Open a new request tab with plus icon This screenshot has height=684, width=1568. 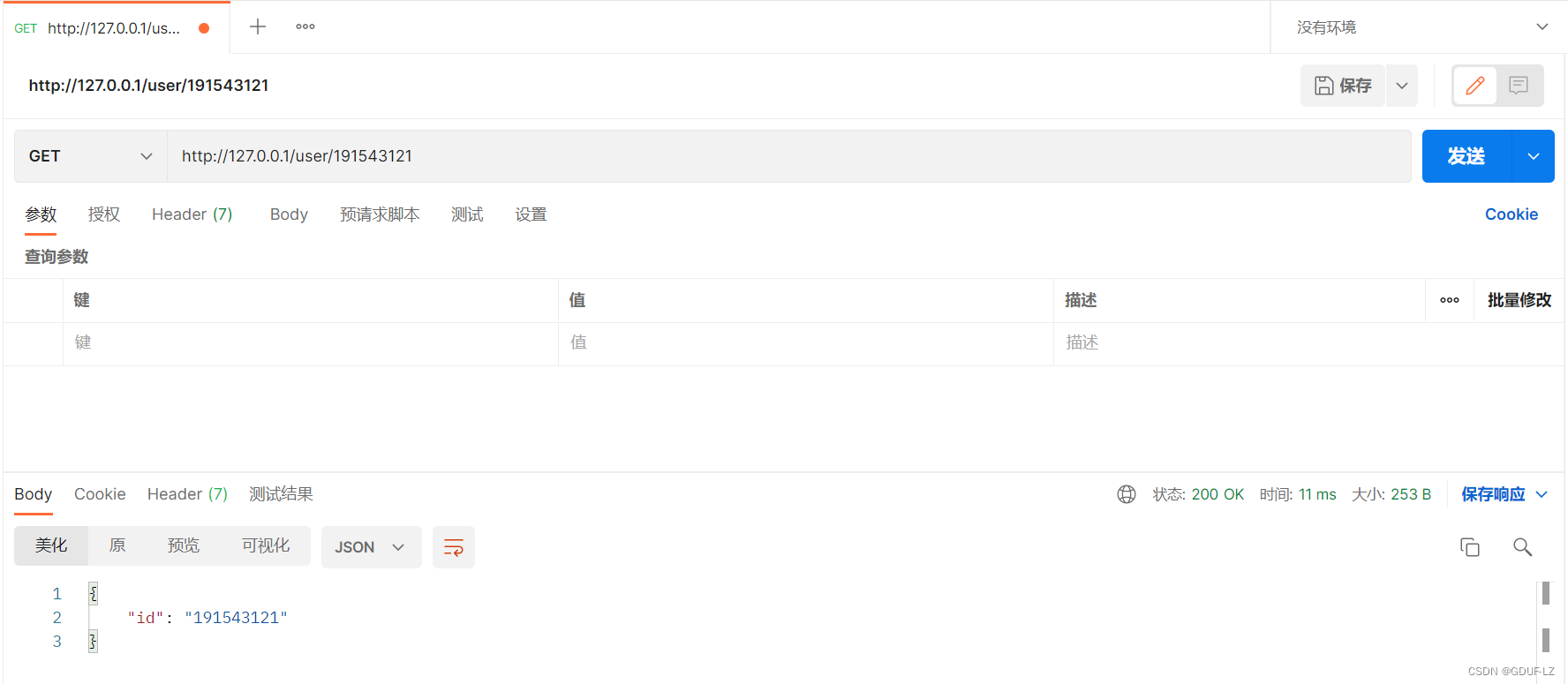[x=258, y=26]
